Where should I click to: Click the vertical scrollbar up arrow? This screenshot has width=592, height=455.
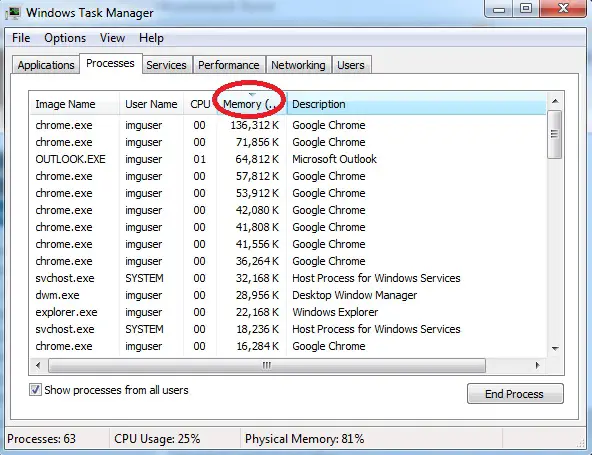(x=555, y=101)
